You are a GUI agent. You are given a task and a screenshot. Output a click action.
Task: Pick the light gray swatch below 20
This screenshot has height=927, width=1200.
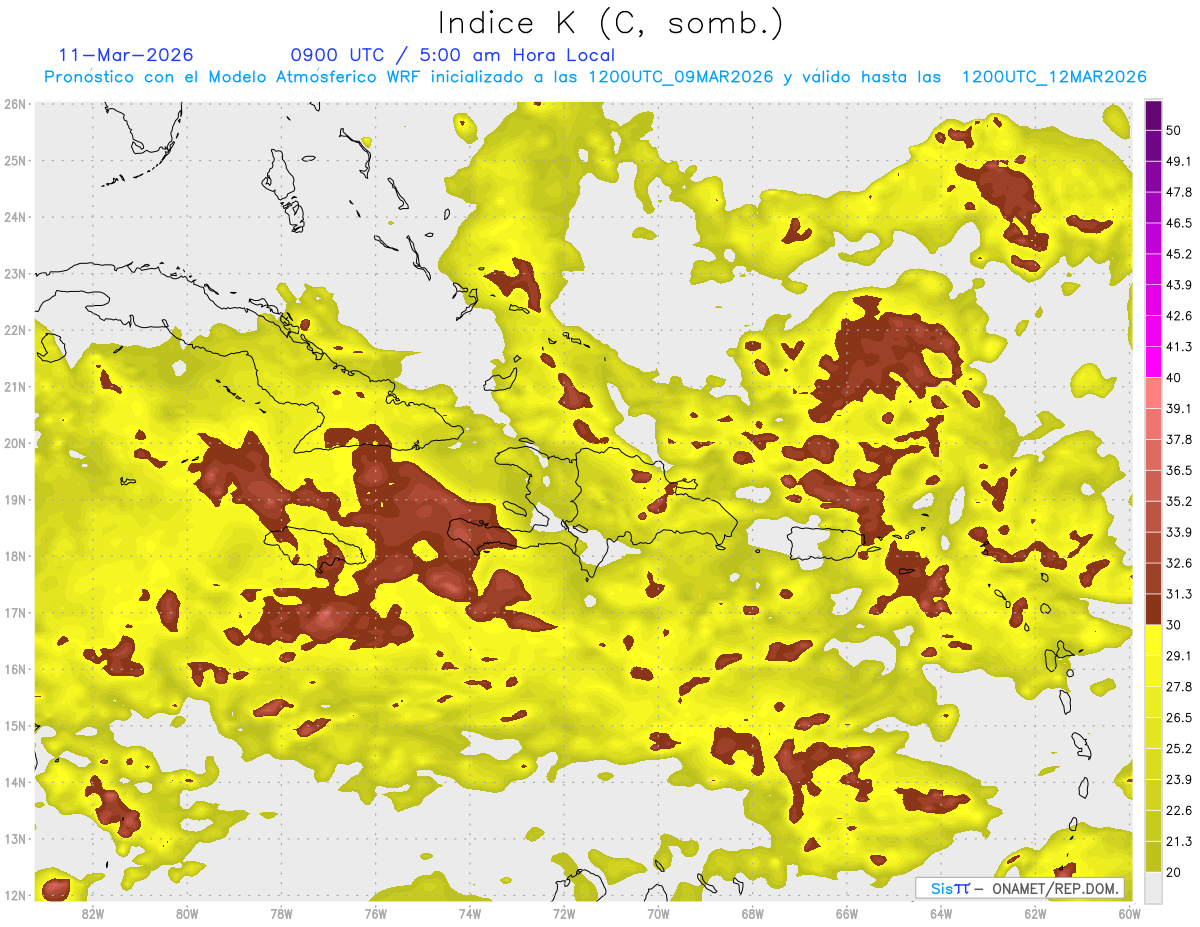1153,887
